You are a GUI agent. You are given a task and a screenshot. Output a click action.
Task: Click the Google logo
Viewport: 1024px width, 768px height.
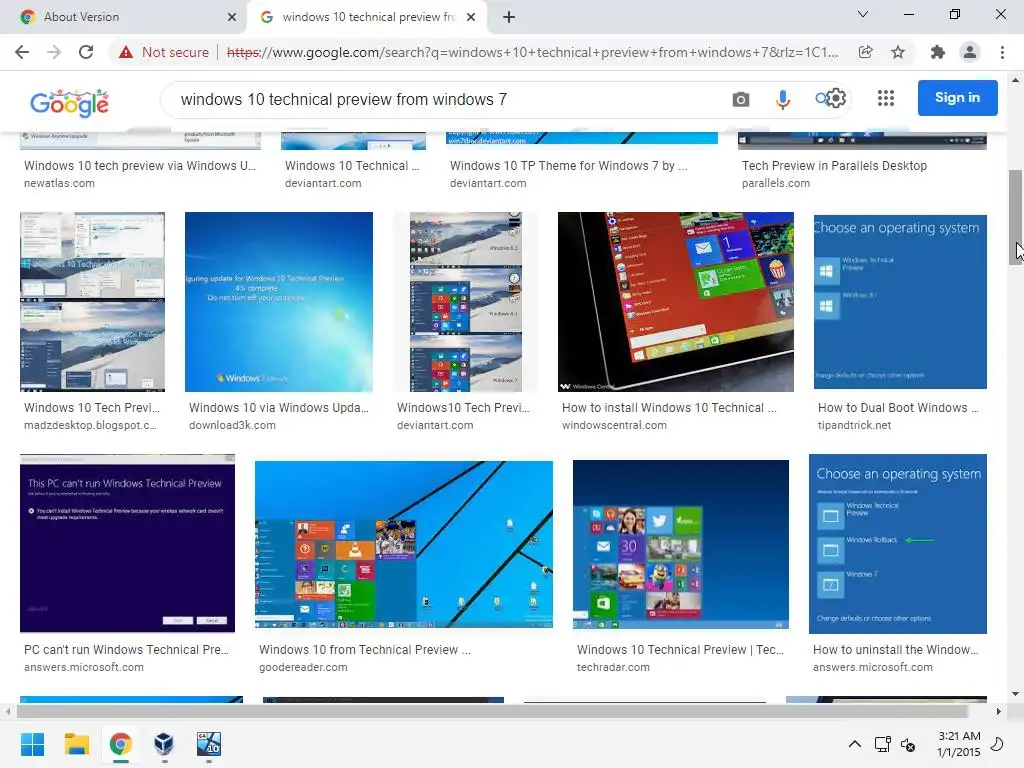click(x=69, y=103)
